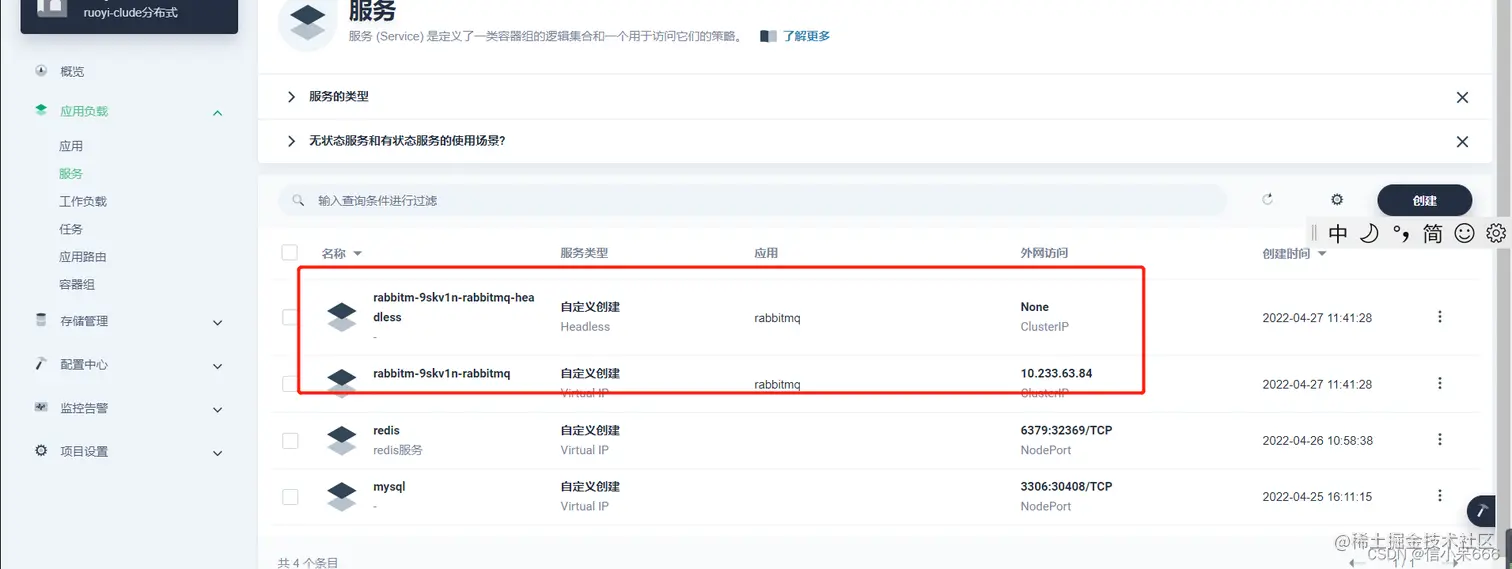Click the IME smiley emoji icon
The image size is (1512, 569).
(1464, 234)
